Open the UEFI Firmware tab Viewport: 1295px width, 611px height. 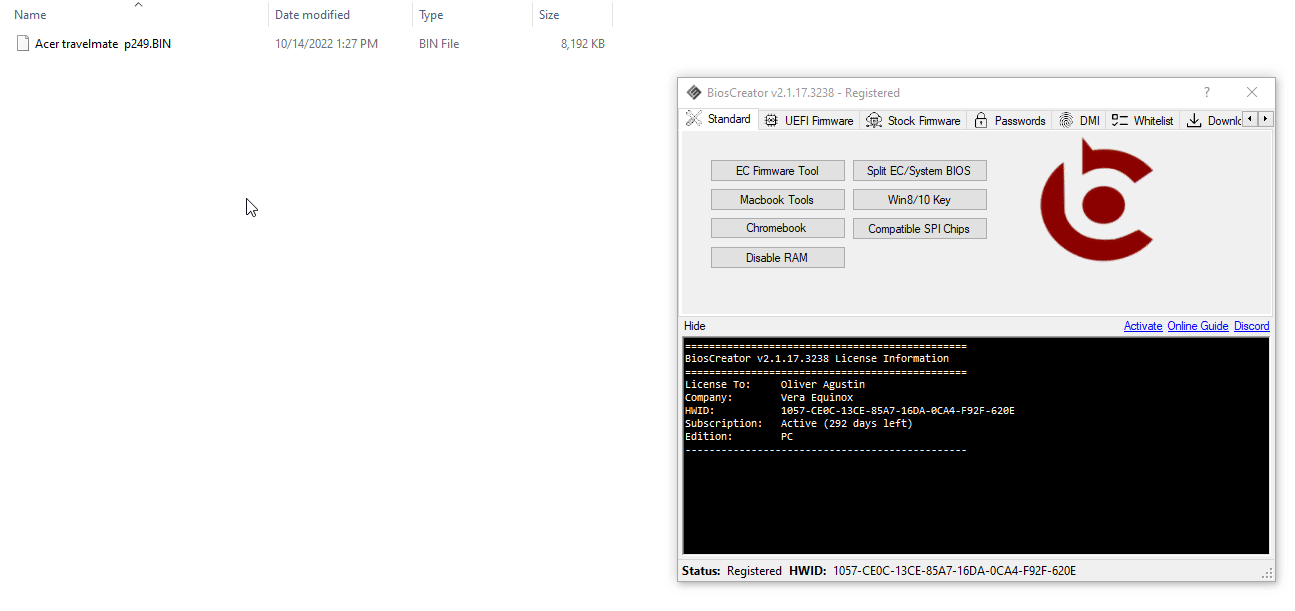809,121
